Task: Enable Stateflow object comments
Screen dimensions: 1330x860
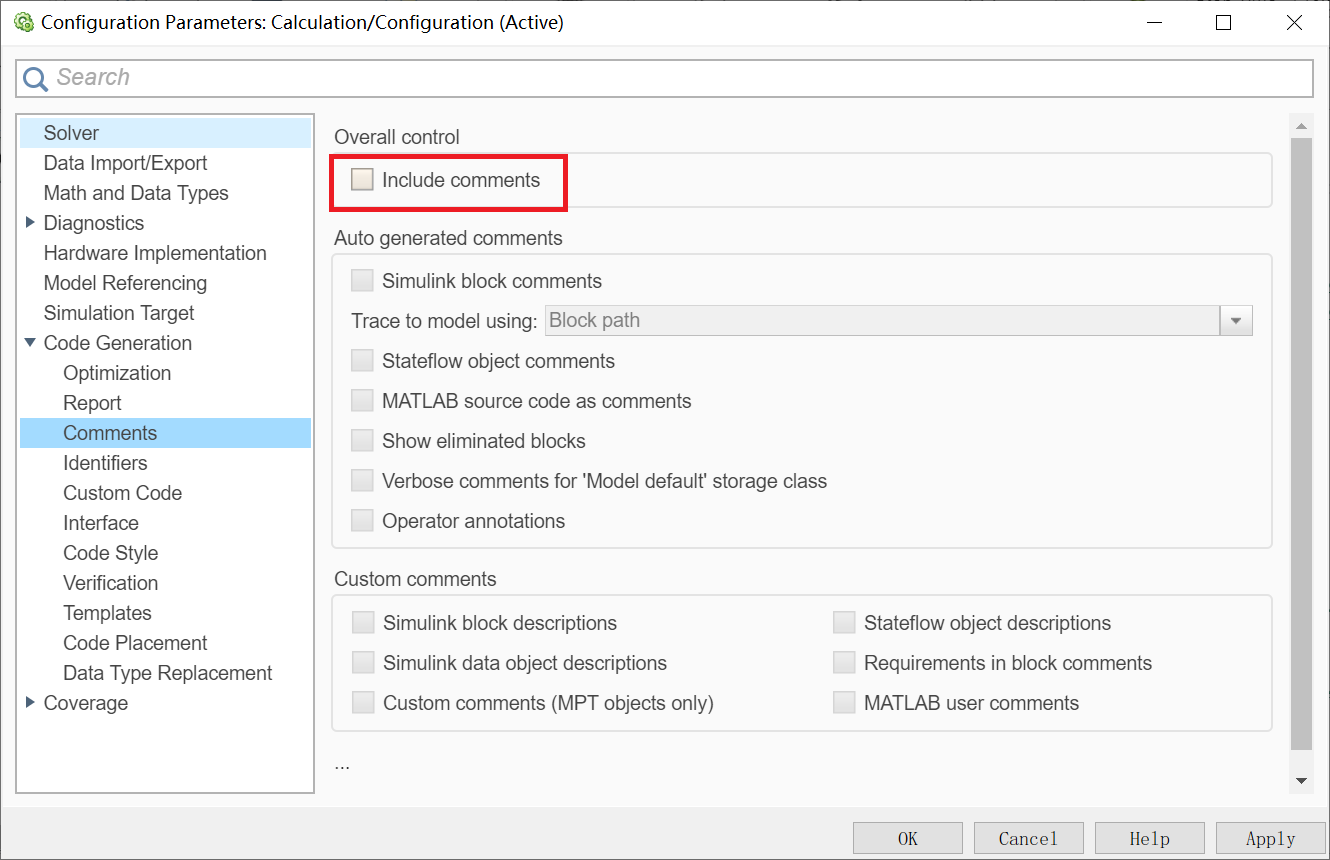Action: tap(361, 360)
